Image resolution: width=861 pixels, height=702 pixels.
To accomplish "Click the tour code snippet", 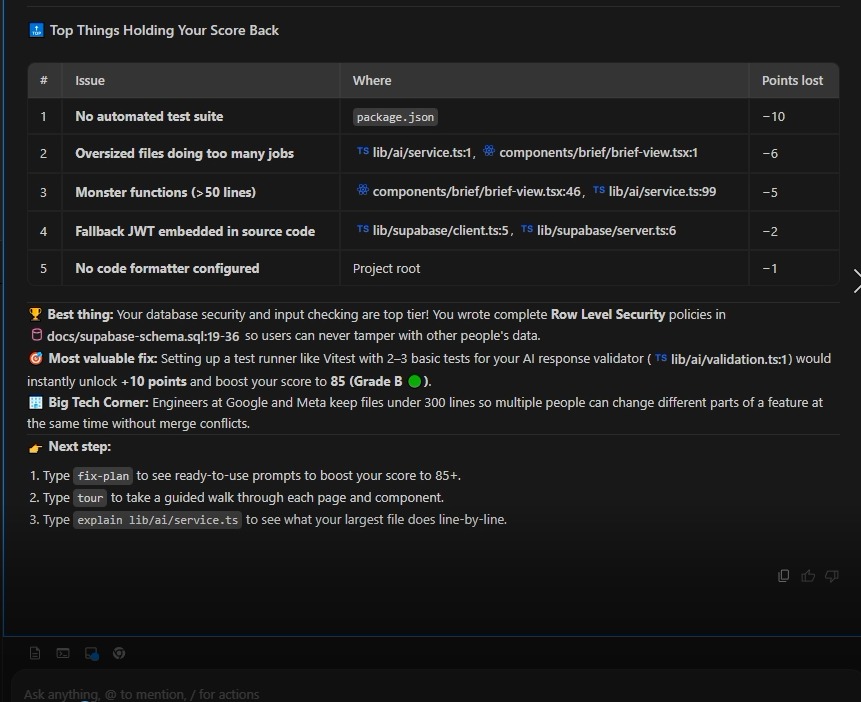I will pos(90,498).
